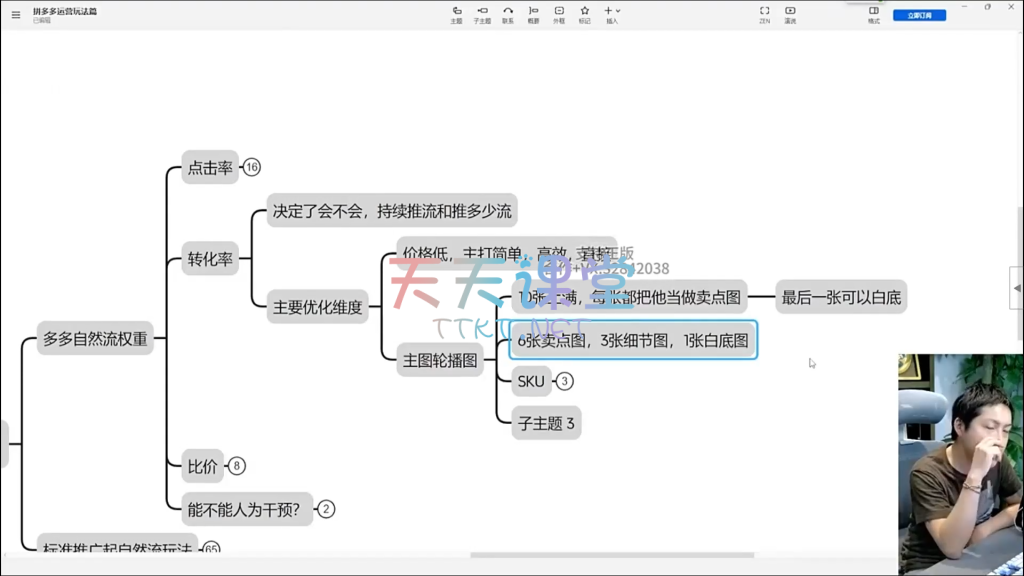Select the Relationship (联系) tool
This screenshot has width=1024, height=576.
tap(508, 13)
